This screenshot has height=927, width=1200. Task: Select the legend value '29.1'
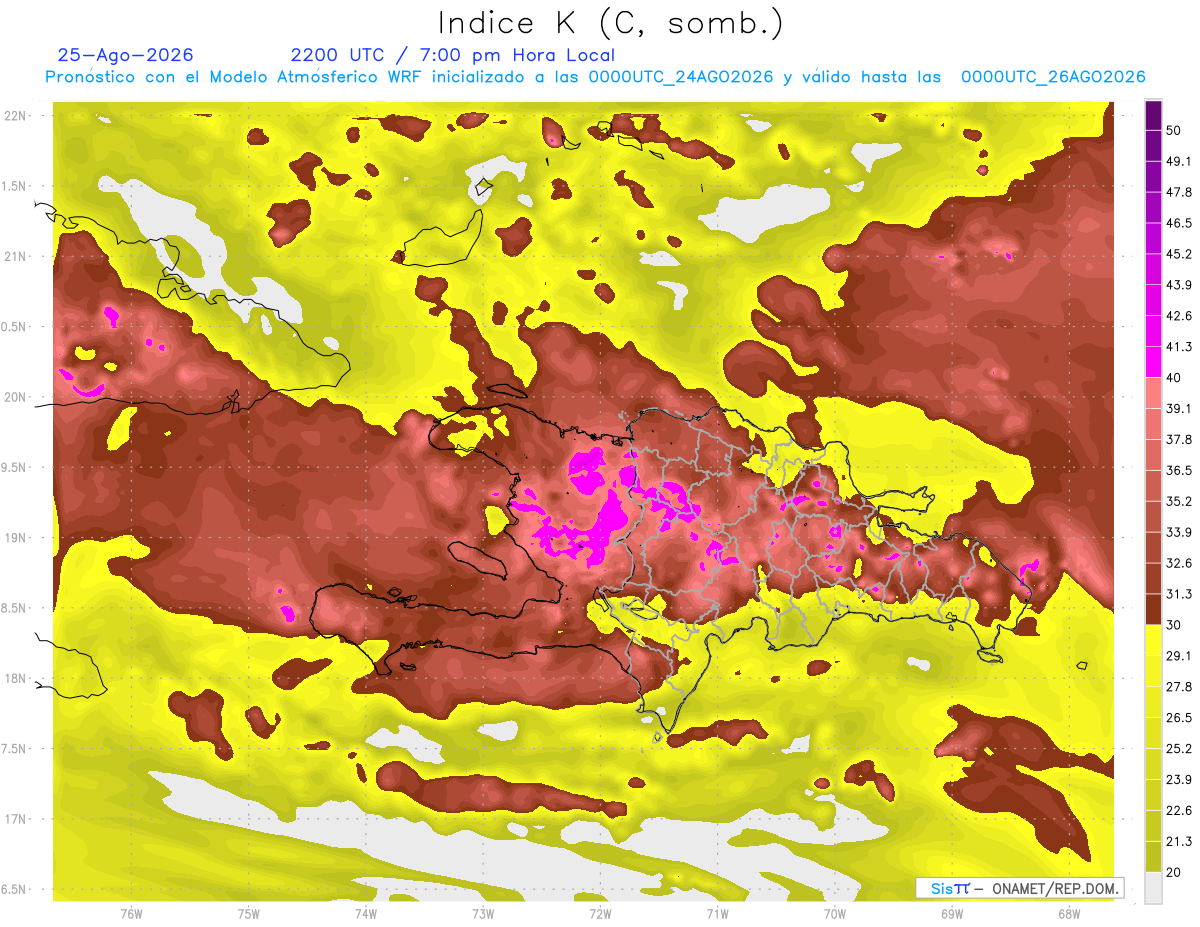(1179, 656)
